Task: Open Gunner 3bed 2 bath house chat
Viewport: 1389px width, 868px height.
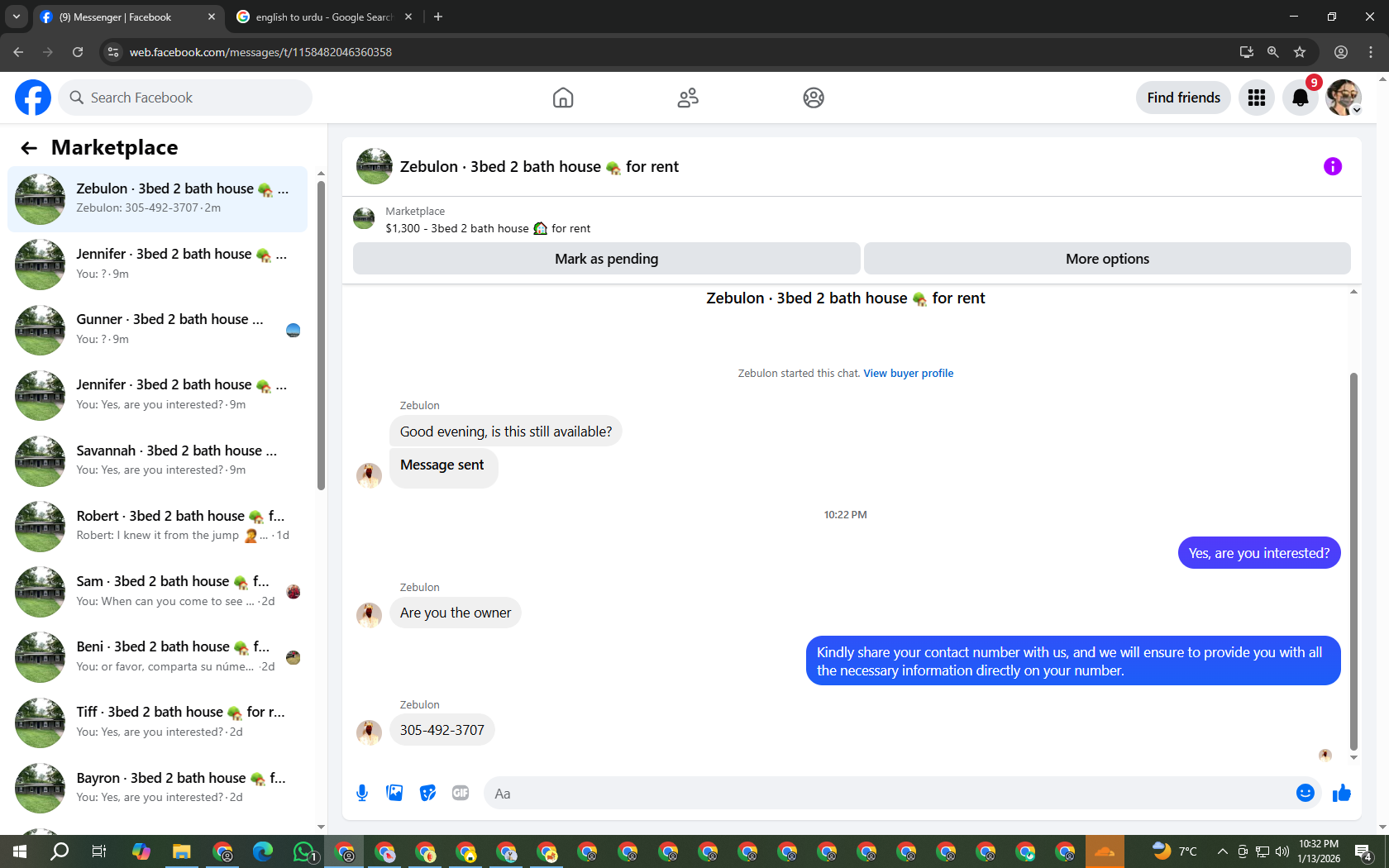Action: (157, 330)
